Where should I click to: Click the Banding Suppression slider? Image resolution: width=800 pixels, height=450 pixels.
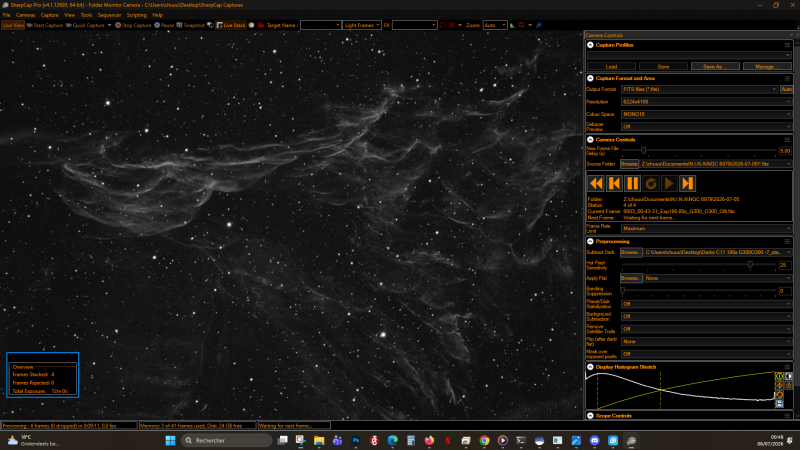click(699, 291)
